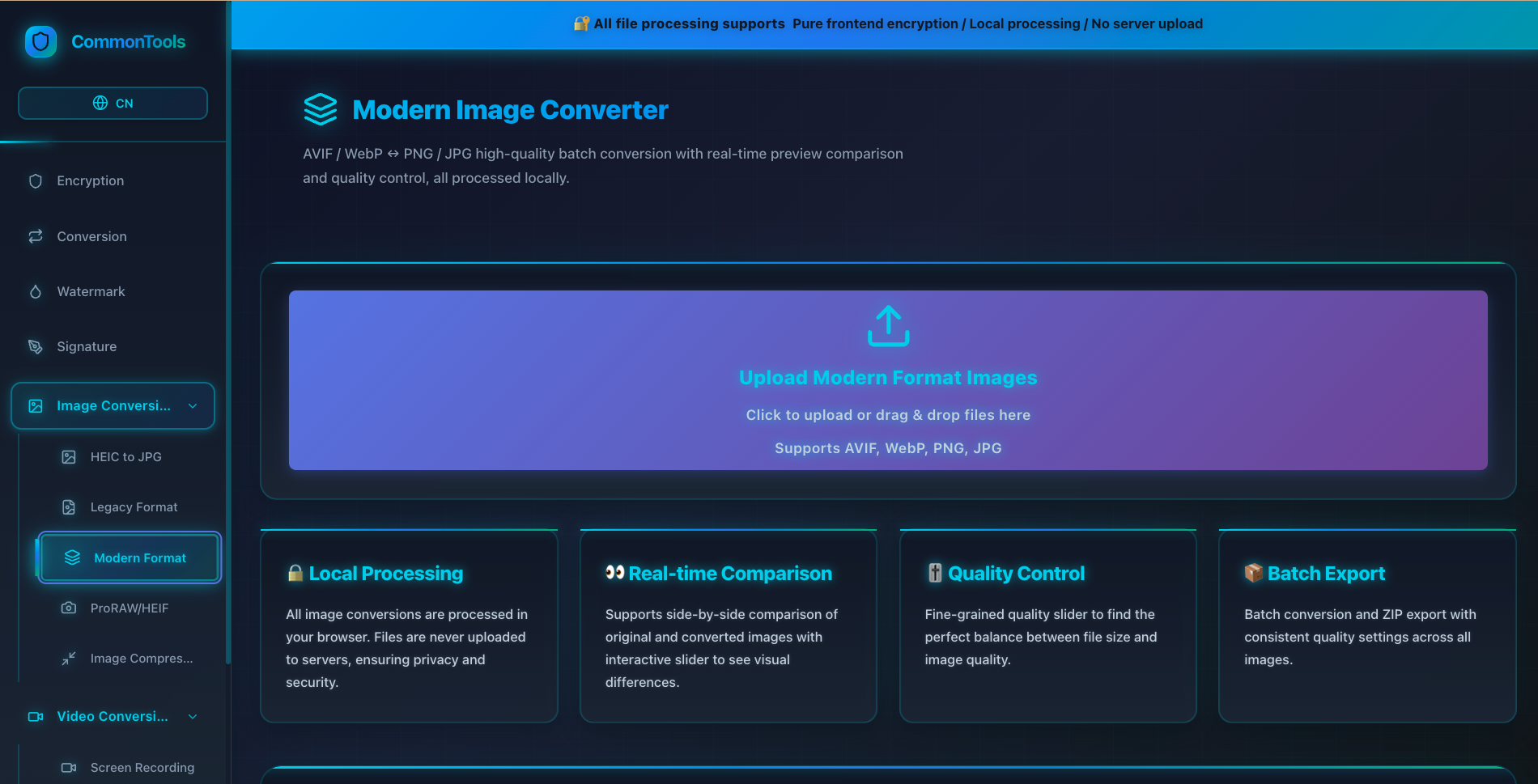Click the Signature tool icon

(x=36, y=346)
